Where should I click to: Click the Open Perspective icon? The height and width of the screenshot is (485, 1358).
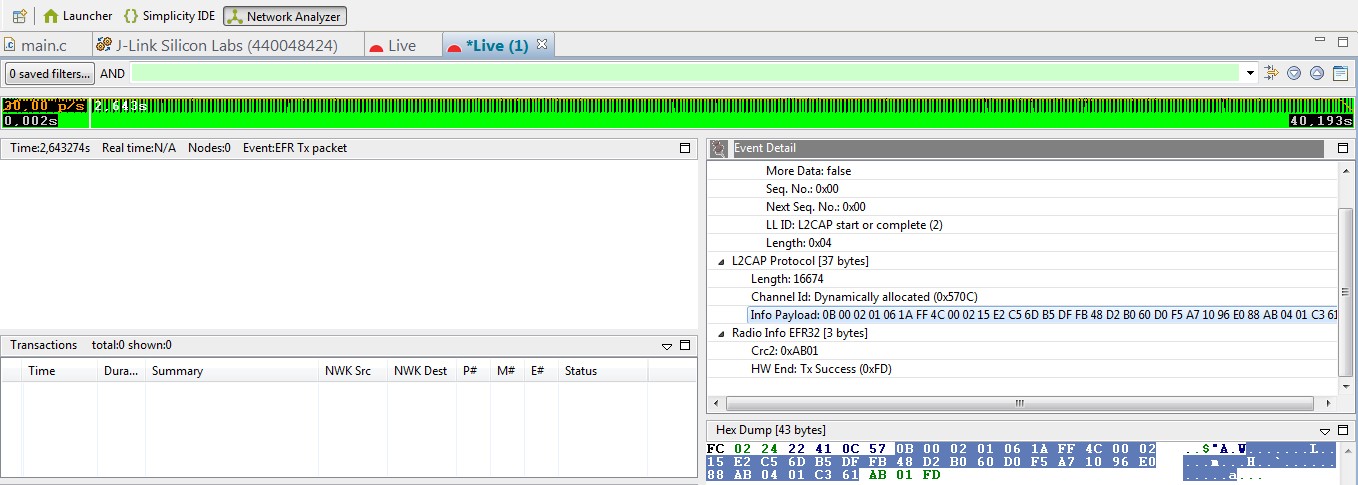(19, 16)
